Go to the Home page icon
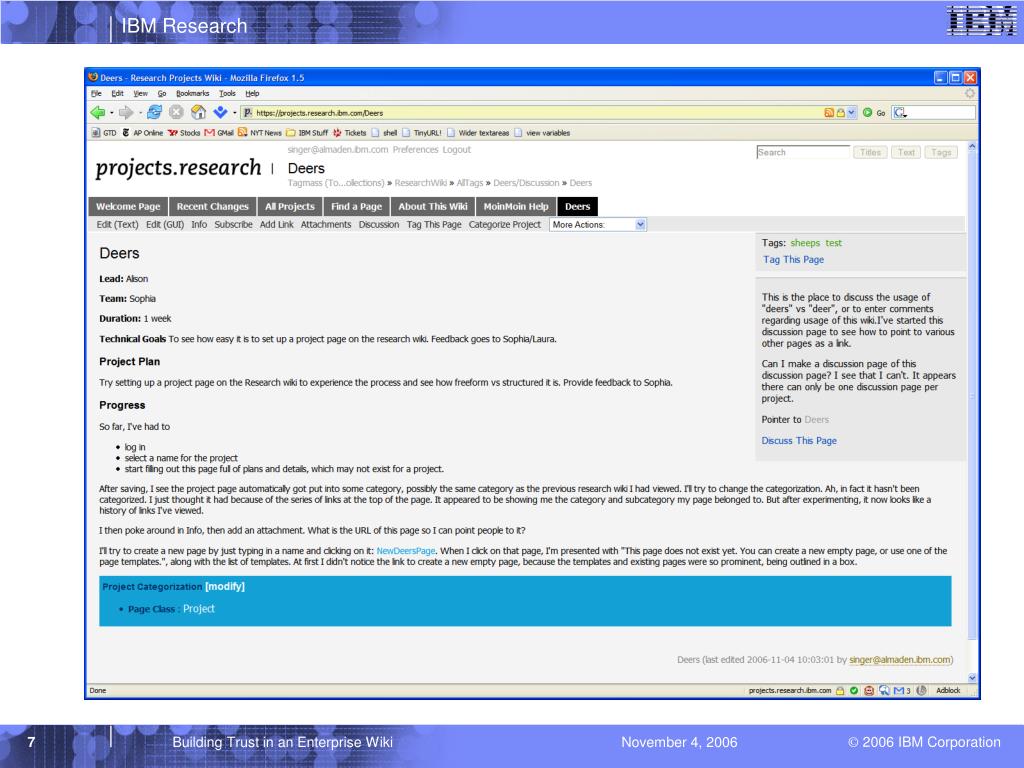Screen dimensions: 1024x768 point(199,112)
